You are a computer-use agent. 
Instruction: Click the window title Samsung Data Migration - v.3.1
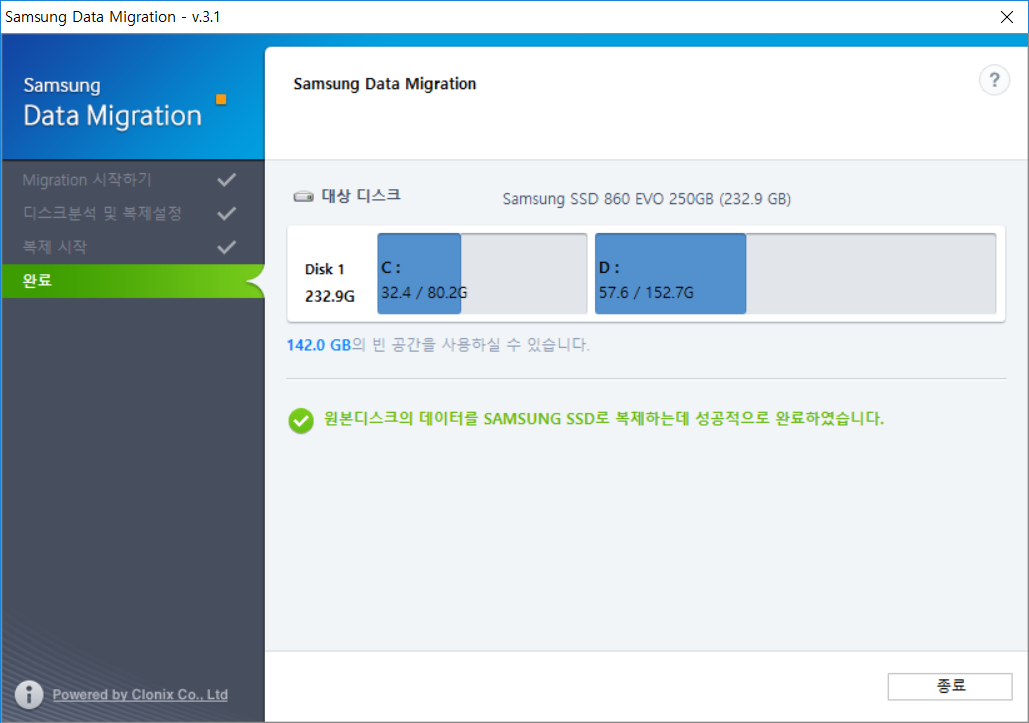click(113, 17)
